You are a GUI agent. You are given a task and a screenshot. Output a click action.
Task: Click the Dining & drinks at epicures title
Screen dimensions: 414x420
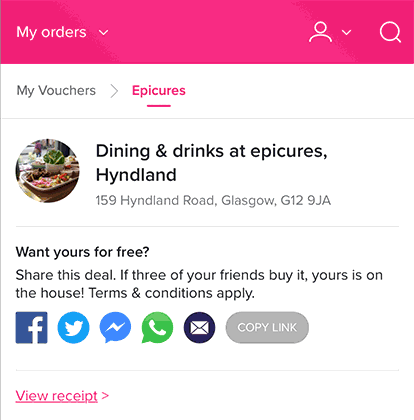coord(211,163)
